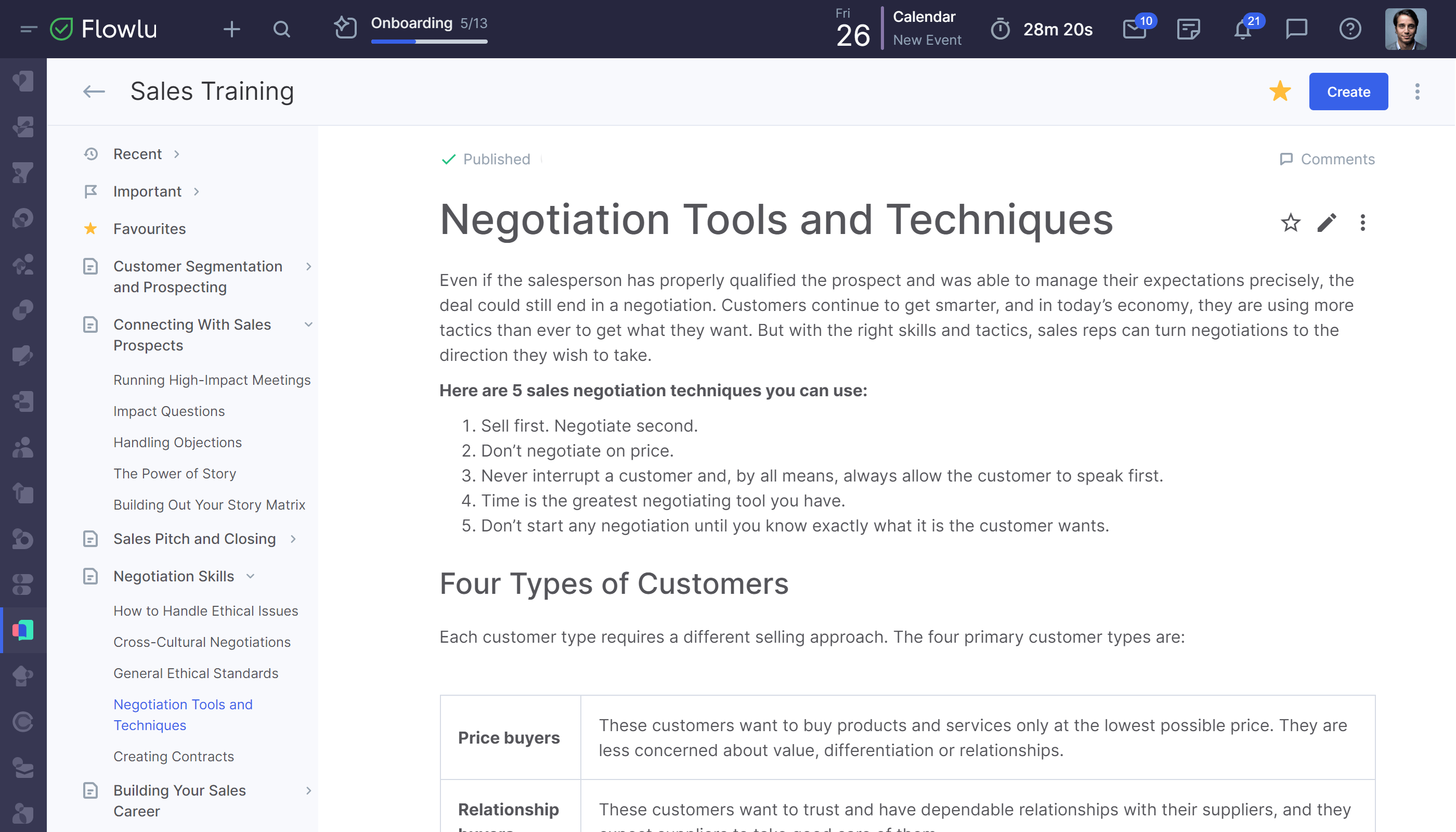Start the timer stopwatch icon
This screenshot has height=832, width=1456.
point(1000,29)
